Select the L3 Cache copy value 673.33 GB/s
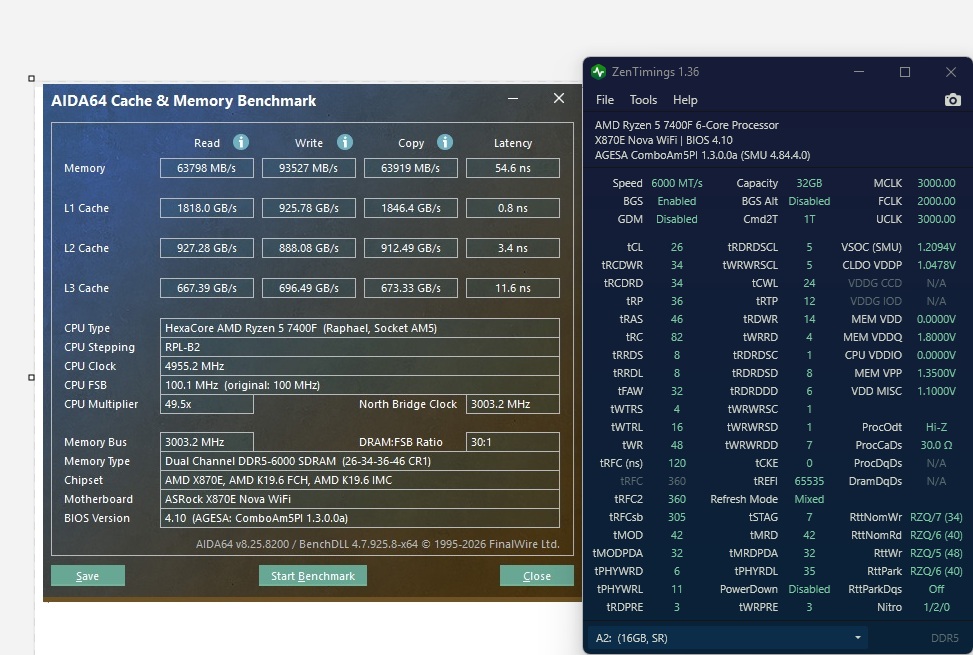 [410, 288]
